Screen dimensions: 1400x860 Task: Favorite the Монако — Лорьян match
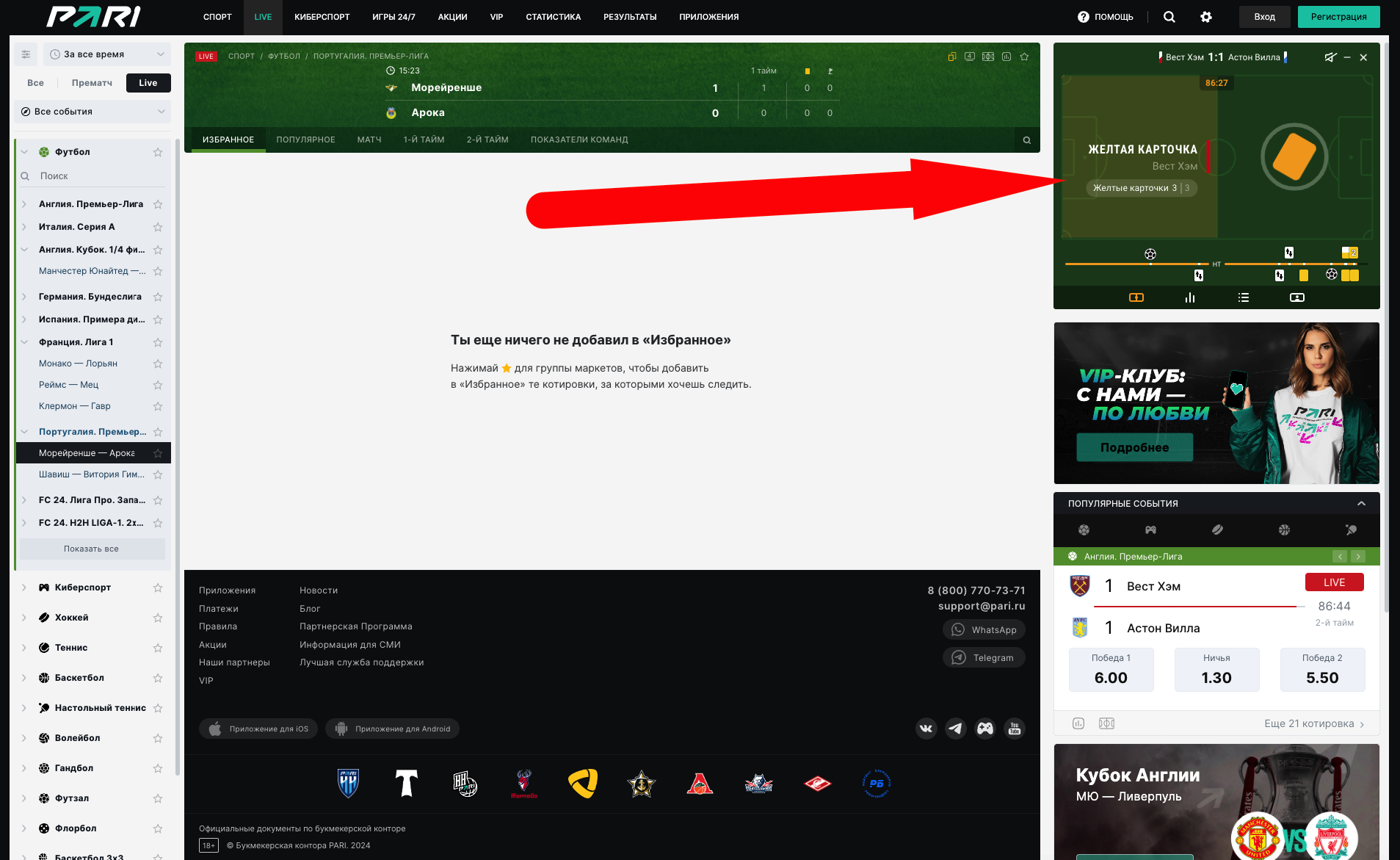tap(158, 364)
